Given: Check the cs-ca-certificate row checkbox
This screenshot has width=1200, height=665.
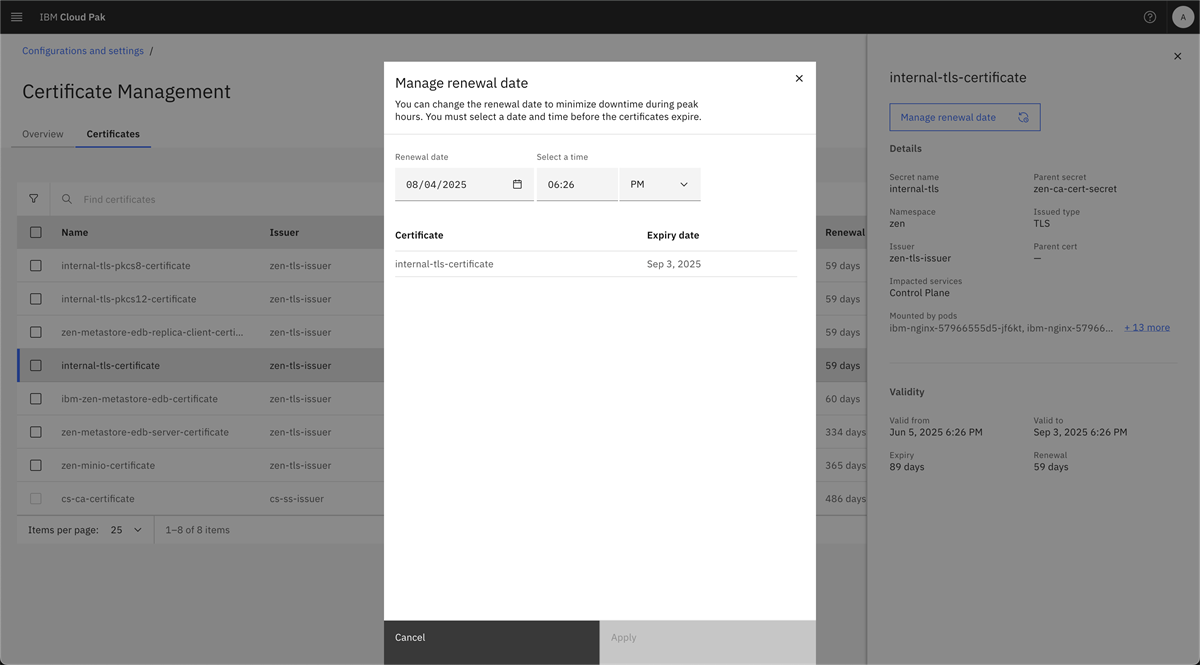Looking at the screenshot, I should coord(36,498).
